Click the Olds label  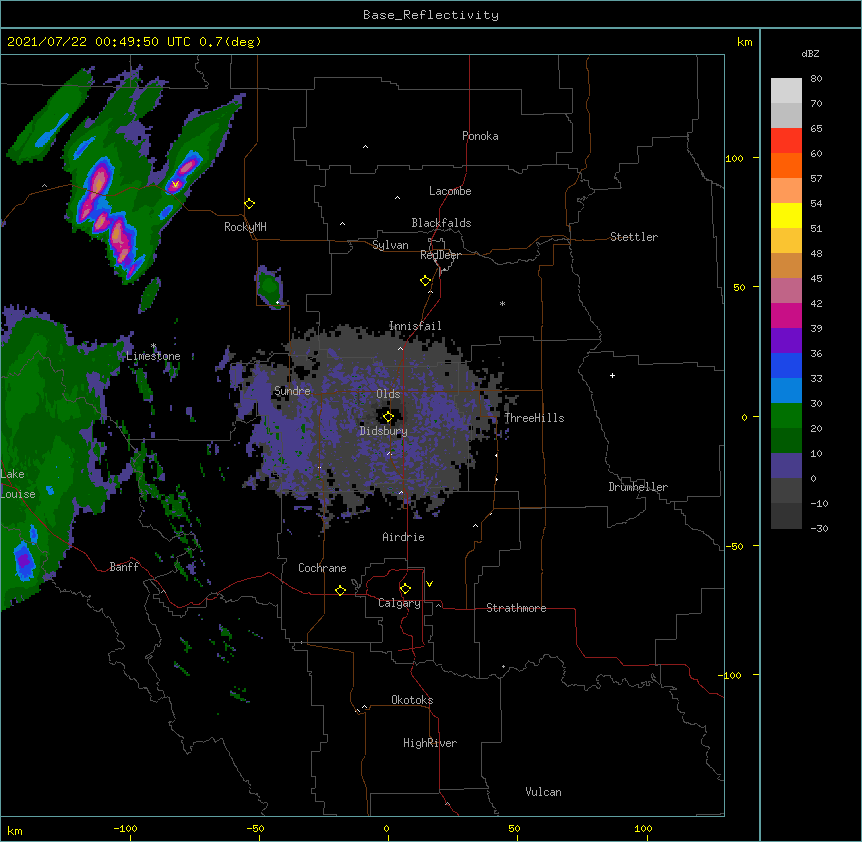click(x=388, y=394)
